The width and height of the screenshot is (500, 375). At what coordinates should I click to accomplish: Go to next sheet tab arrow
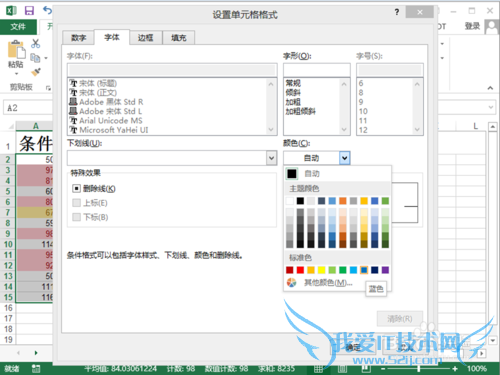point(36,353)
